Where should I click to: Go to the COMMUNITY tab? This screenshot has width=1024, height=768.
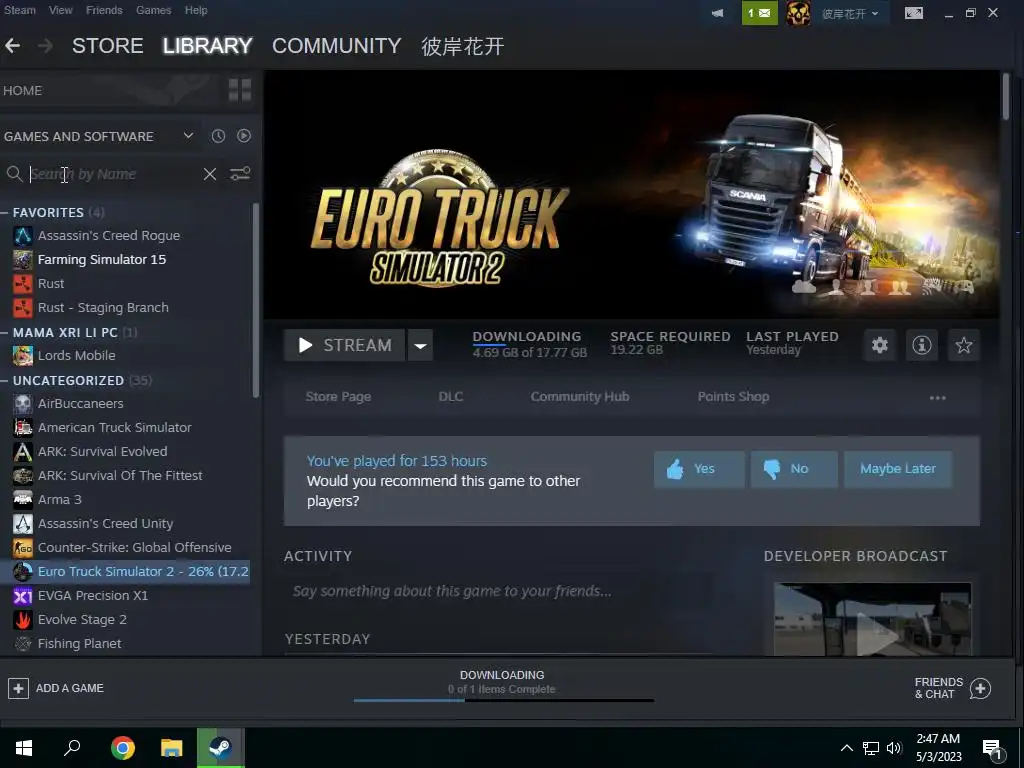point(337,46)
